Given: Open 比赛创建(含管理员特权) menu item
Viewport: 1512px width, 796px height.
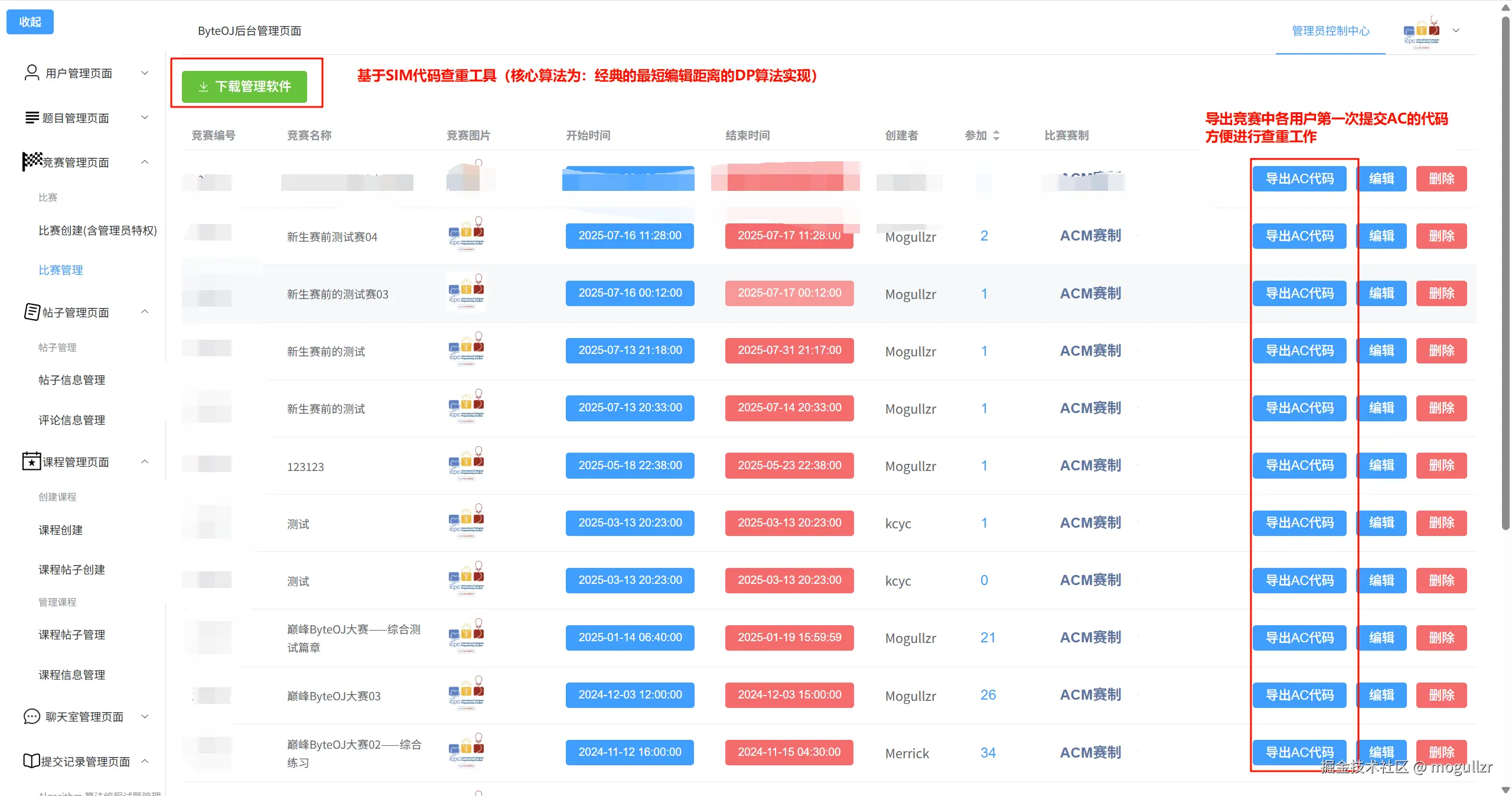Looking at the screenshot, I should coord(97,230).
